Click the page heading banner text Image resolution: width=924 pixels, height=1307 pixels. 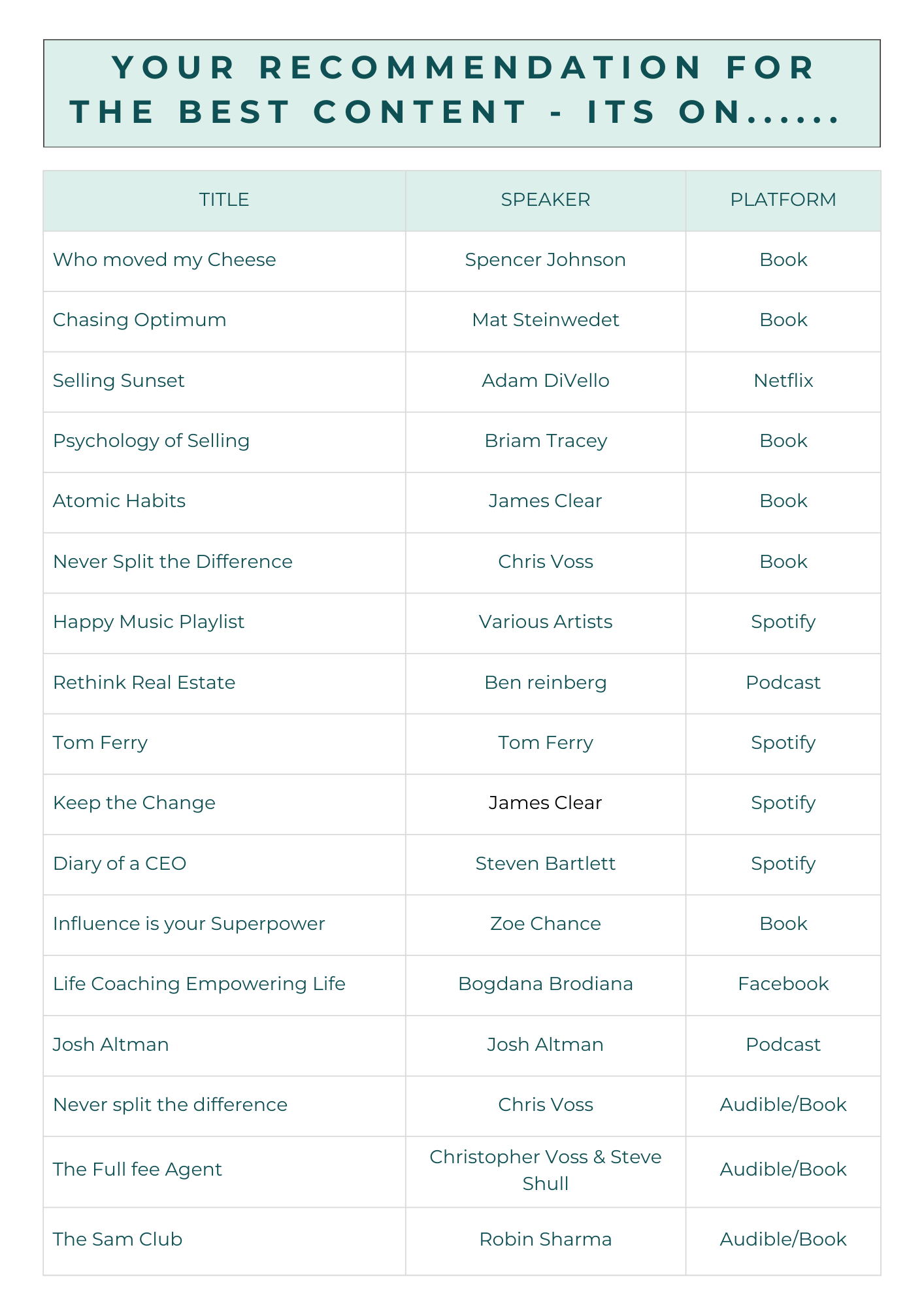(461, 90)
